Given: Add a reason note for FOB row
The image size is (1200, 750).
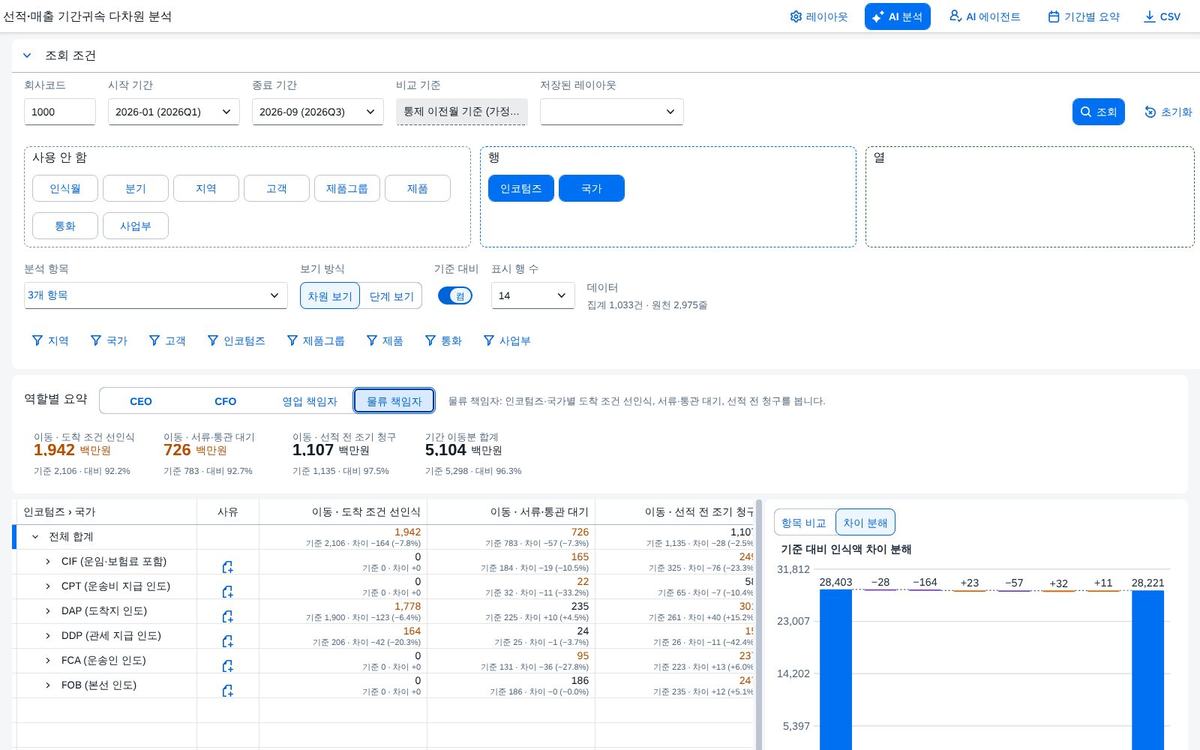Looking at the screenshot, I should [x=228, y=690].
